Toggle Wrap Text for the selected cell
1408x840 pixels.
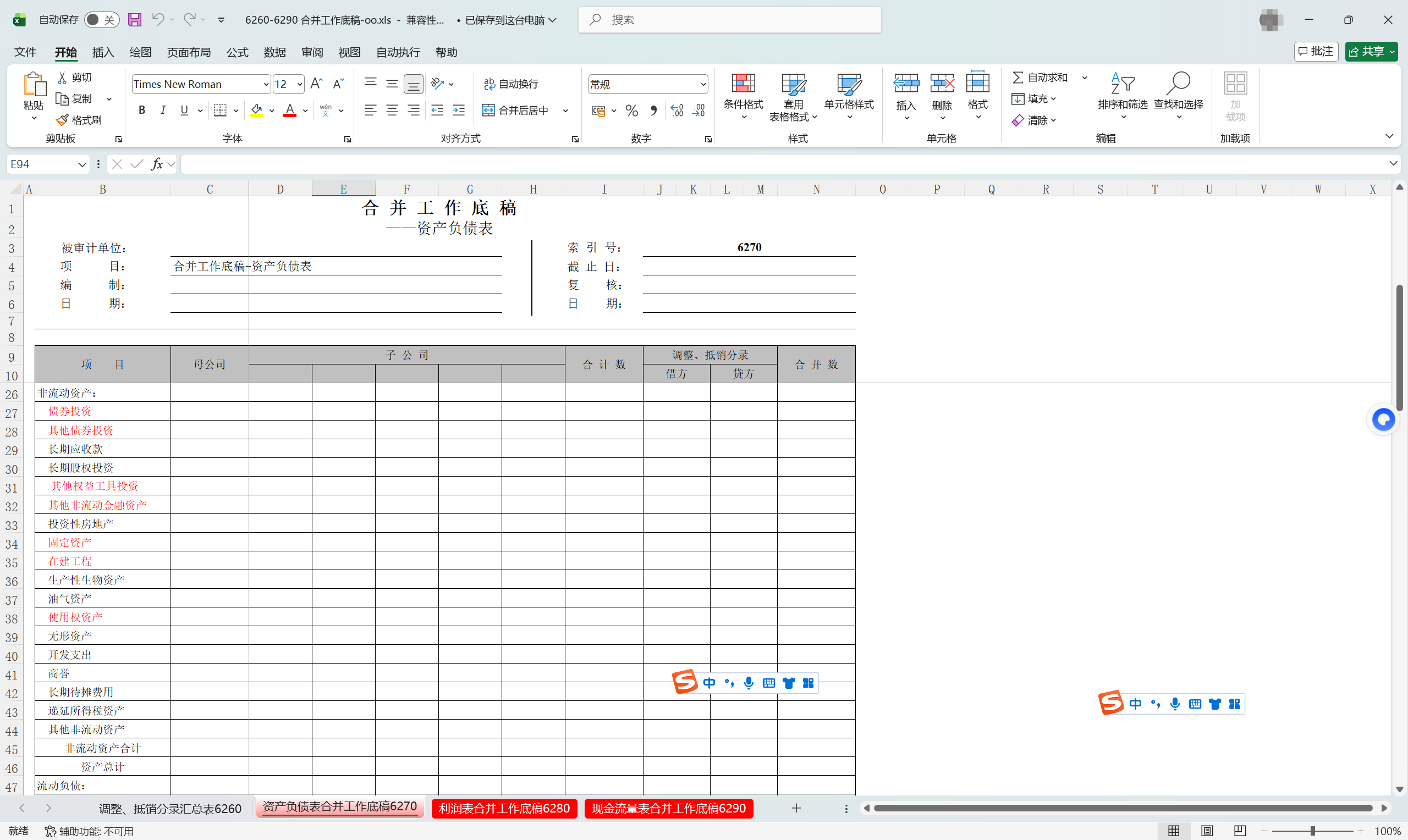click(510, 84)
